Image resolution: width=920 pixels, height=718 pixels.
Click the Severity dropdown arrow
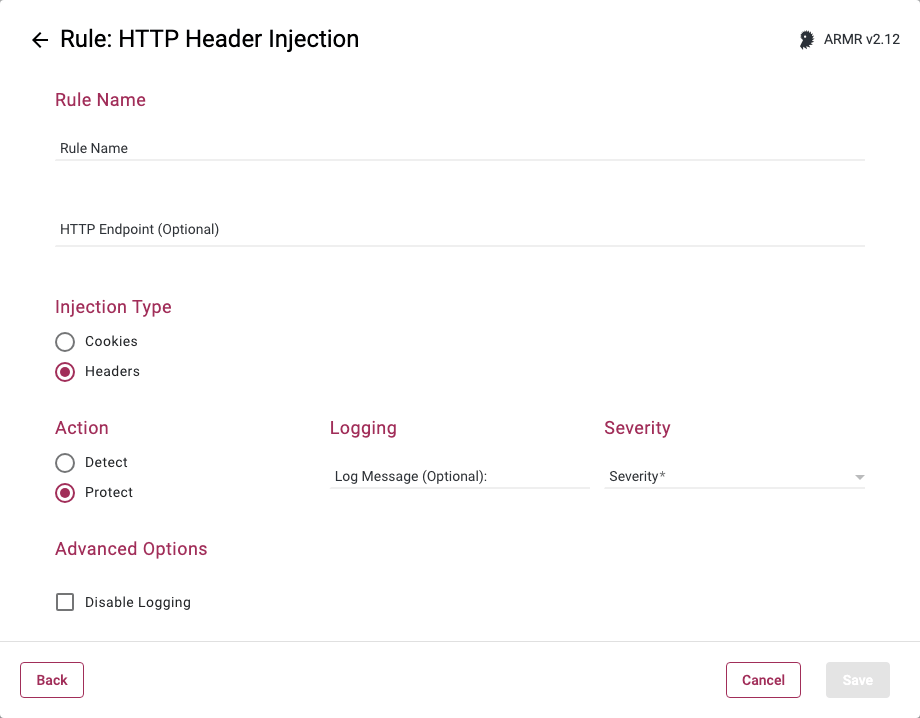(859, 478)
